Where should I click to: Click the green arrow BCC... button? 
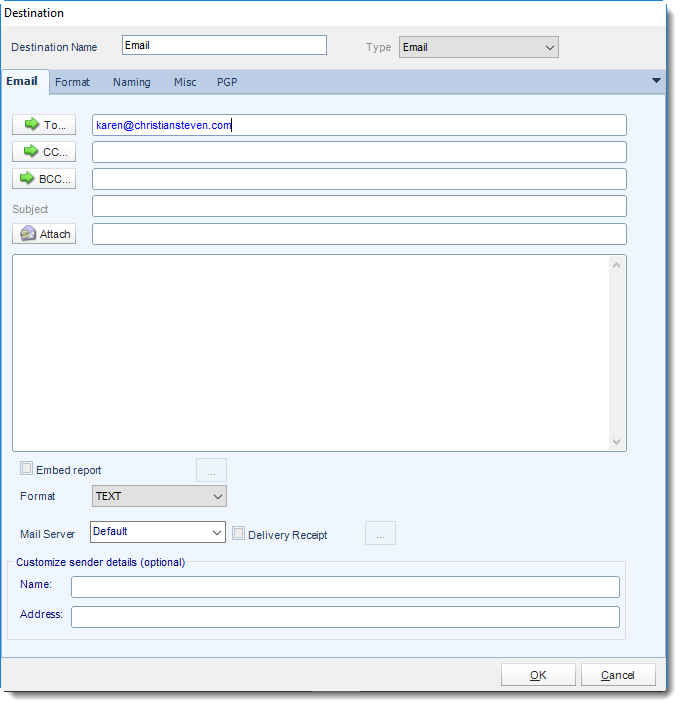point(44,179)
